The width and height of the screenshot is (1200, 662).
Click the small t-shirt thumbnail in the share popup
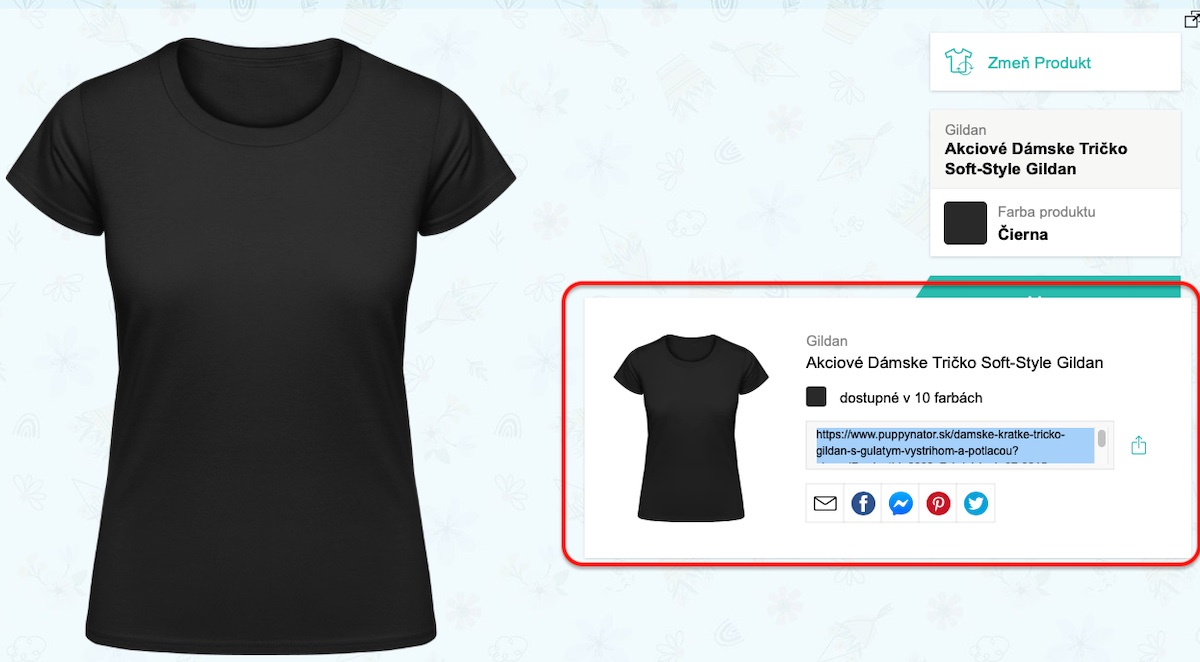click(x=691, y=427)
